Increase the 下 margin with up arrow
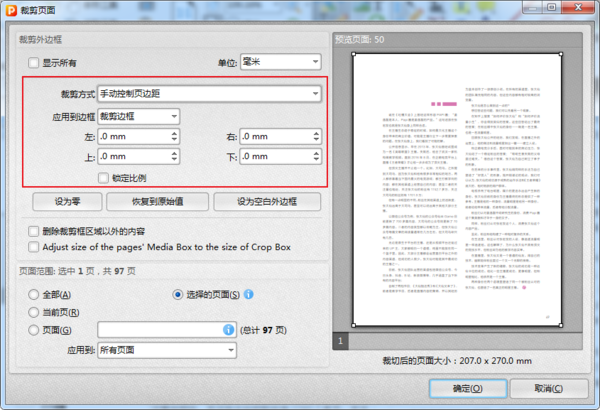This screenshot has width=600, height=410. click(316, 153)
